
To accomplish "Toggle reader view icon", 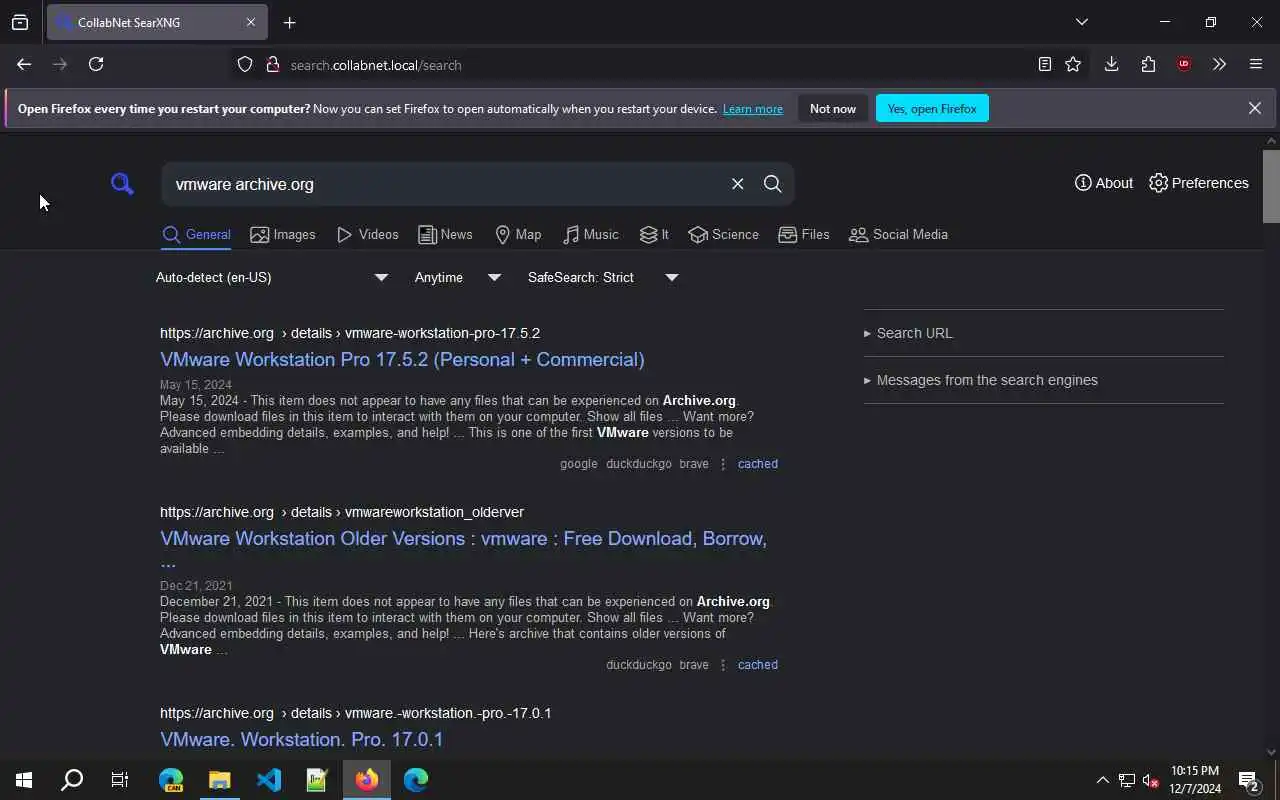I will coord(1044,64).
